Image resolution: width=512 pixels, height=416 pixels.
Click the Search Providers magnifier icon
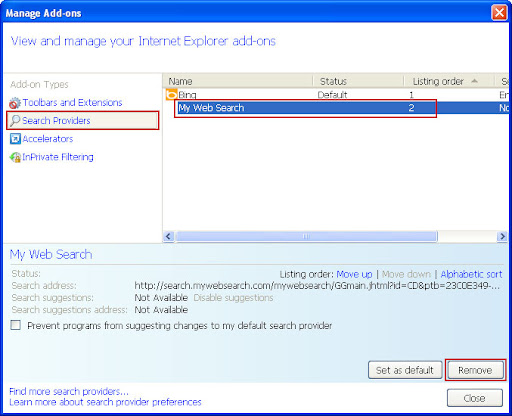pyautogui.click(x=15, y=120)
